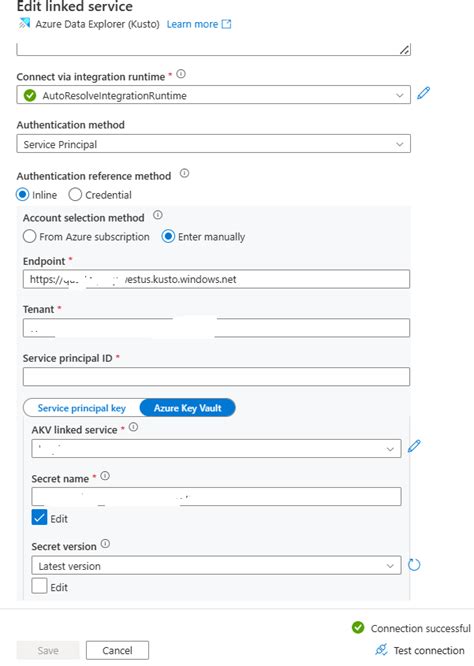Click the info icon next to Secret version
474x666 pixels.
(x=105, y=544)
